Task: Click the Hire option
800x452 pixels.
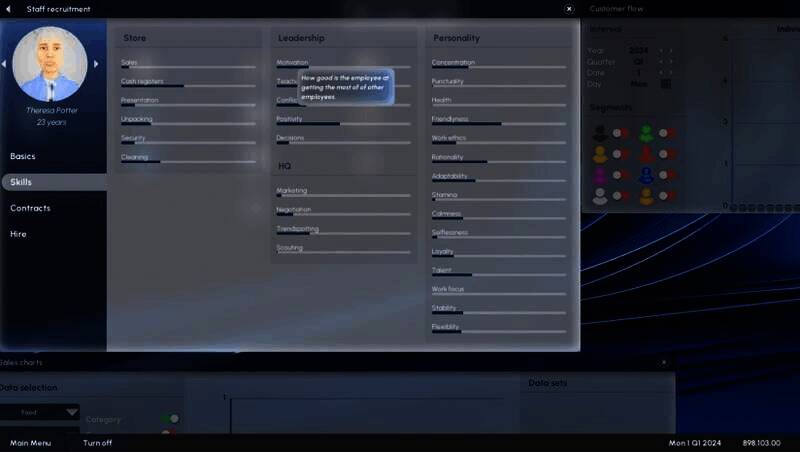Action: 18,234
